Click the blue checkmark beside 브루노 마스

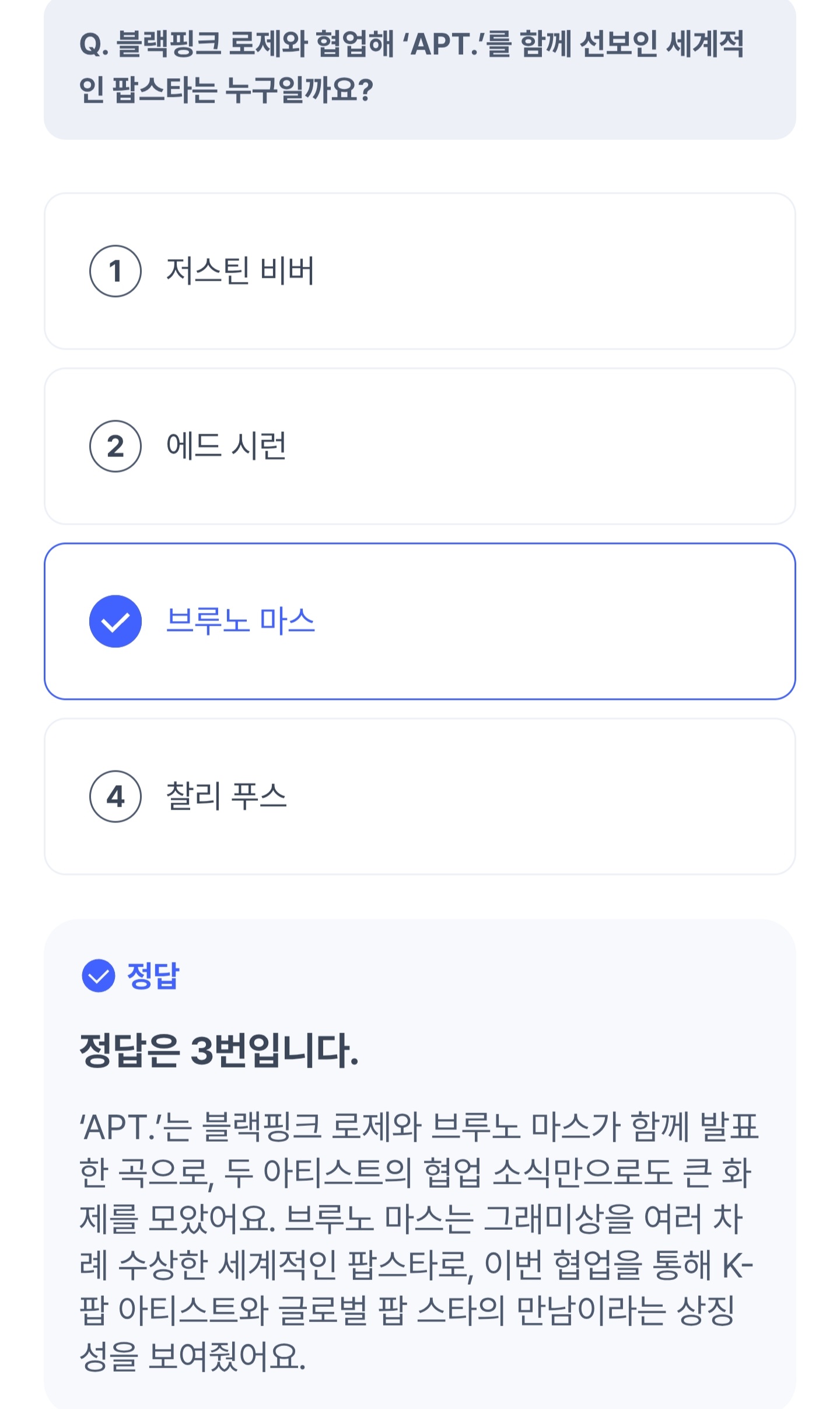115,621
